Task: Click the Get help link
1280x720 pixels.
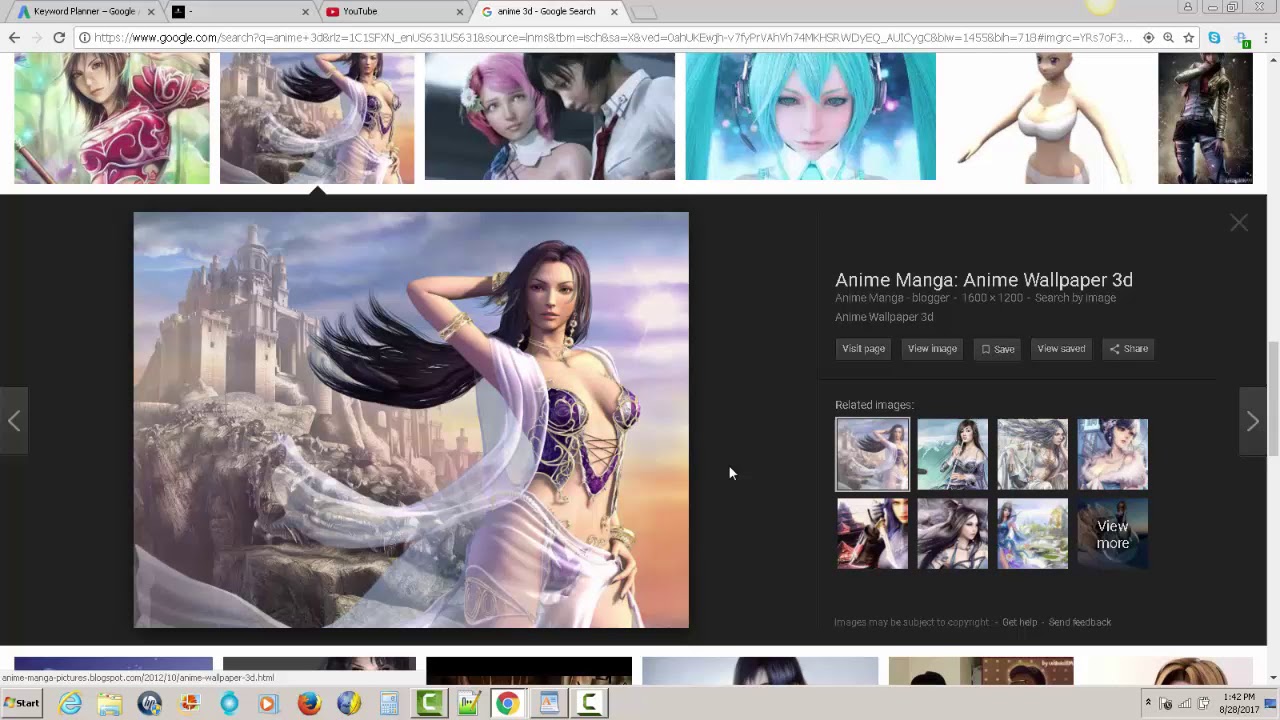Action: pyautogui.click(x=1019, y=622)
